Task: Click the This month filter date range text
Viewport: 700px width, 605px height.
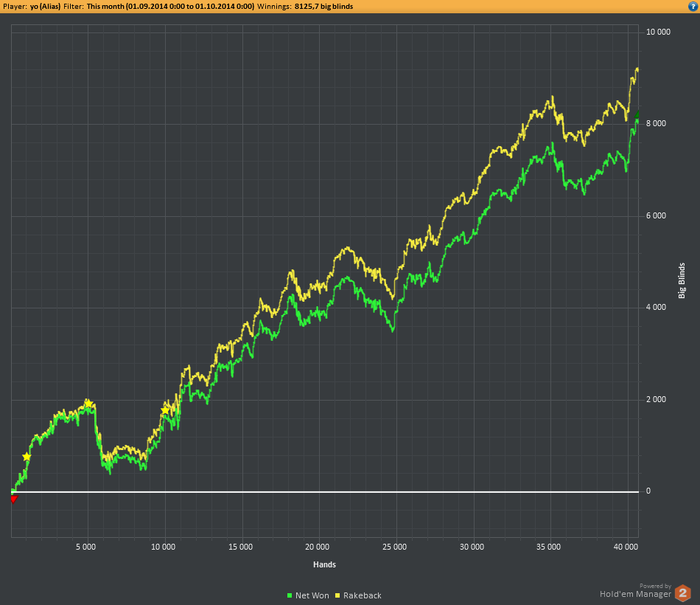Action: (x=170, y=6)
